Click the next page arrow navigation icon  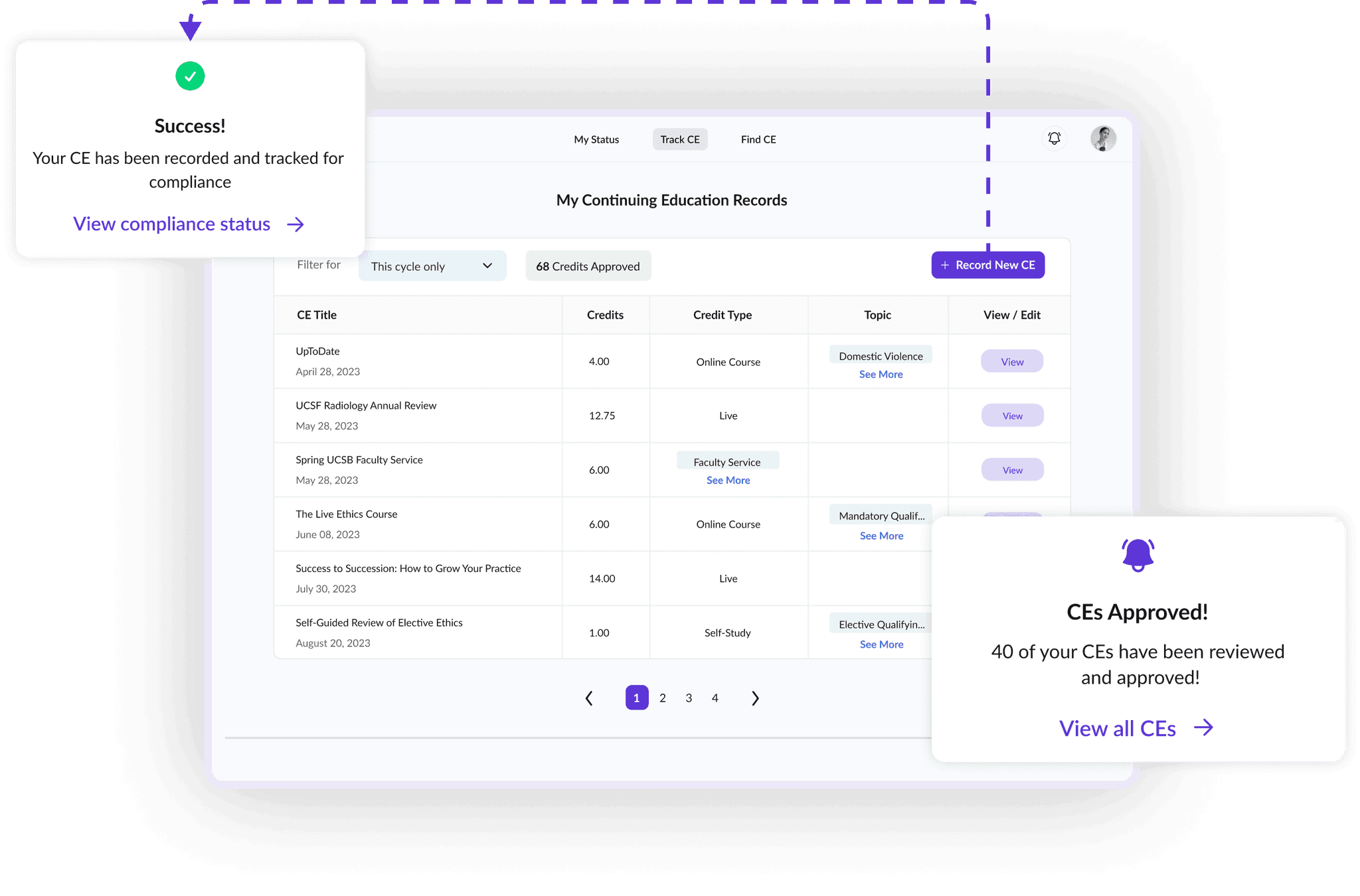click(x=756, y=697)
